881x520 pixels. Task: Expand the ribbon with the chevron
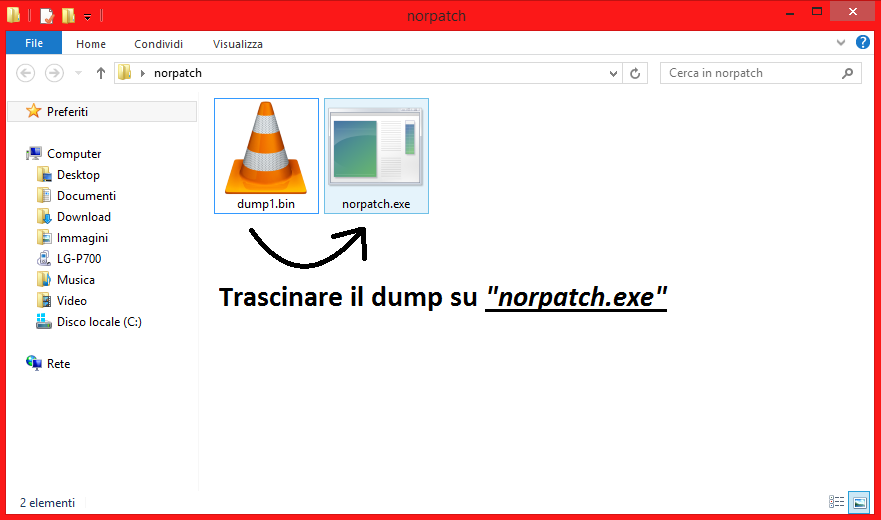(841, 43)
